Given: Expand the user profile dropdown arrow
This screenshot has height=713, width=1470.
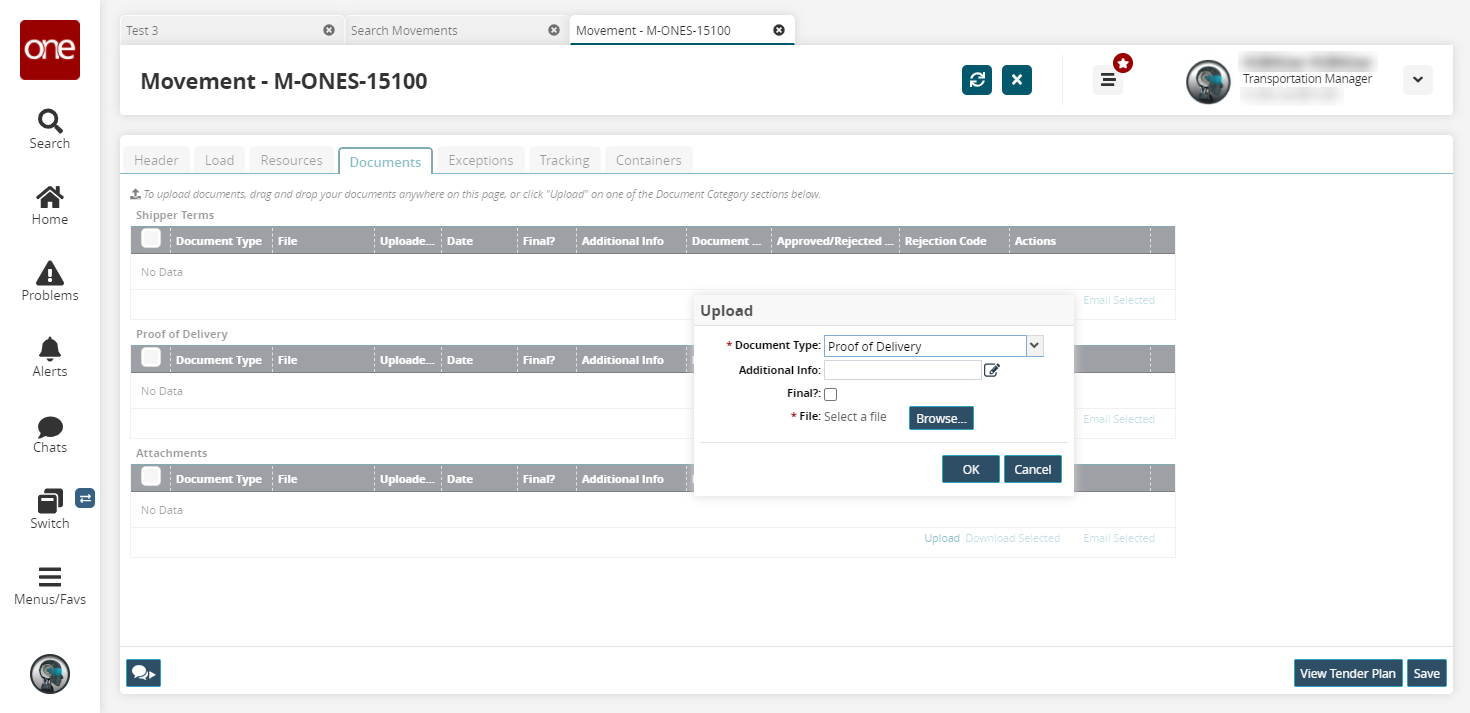Looking at the screenshot, I should (x=1417, y=80).
